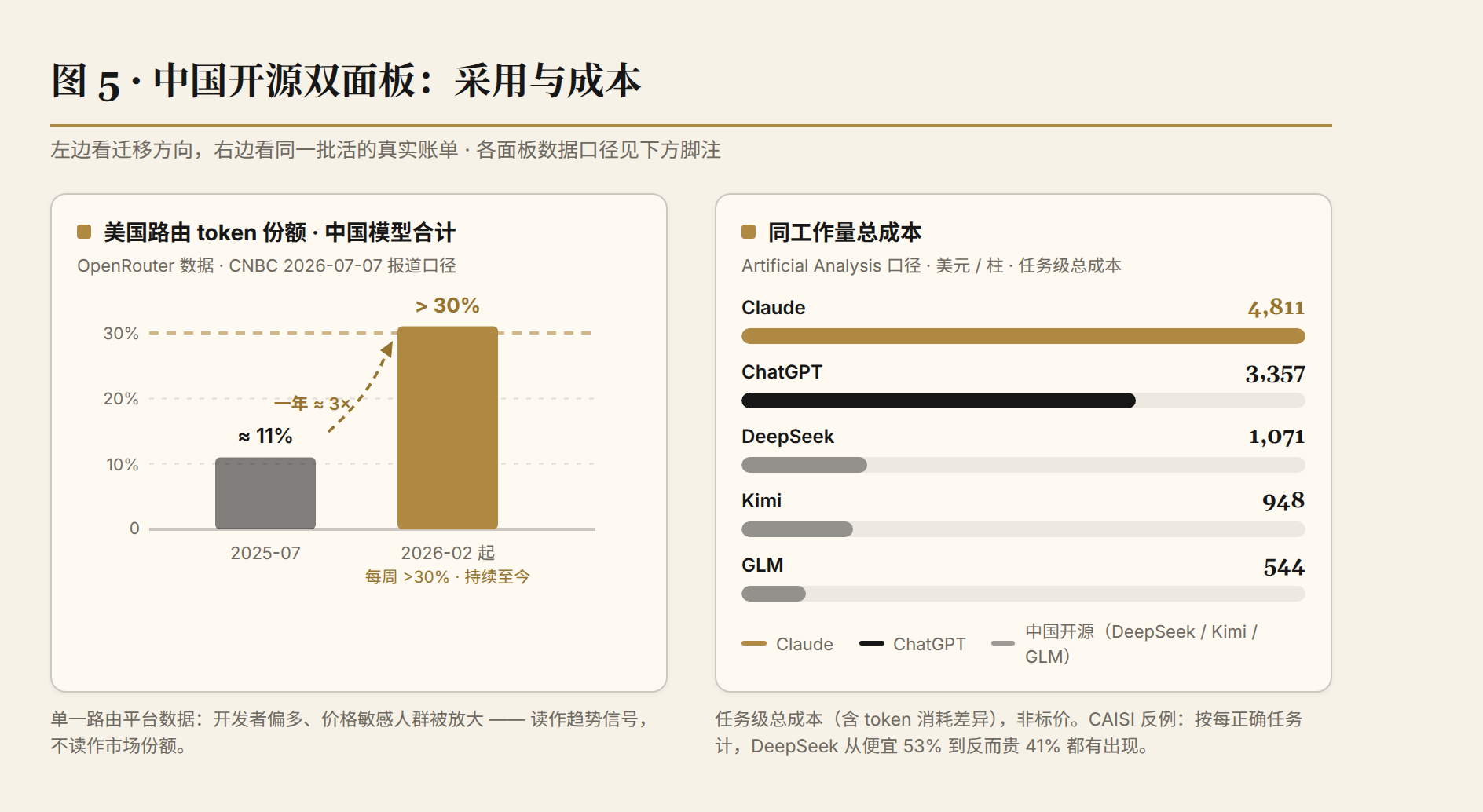
Task: Click the ChatGPT legend text
Action: point(929,644)
